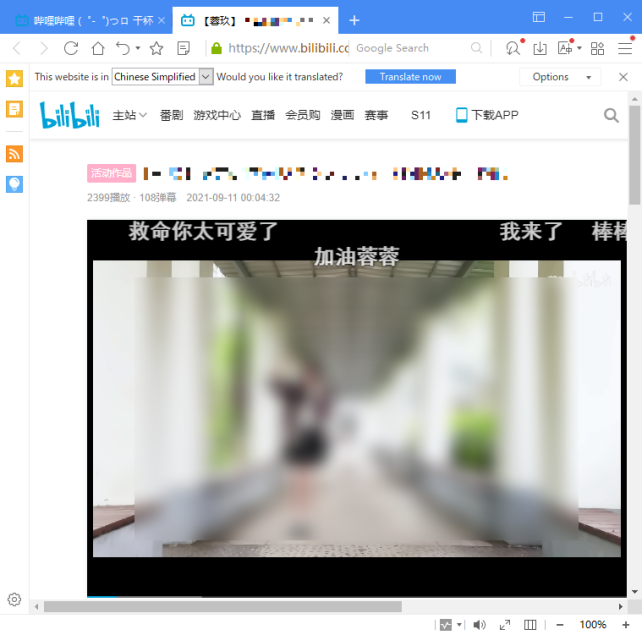
Task: Open reader mode icon in the toolbar
Action: tap(183, 48)
